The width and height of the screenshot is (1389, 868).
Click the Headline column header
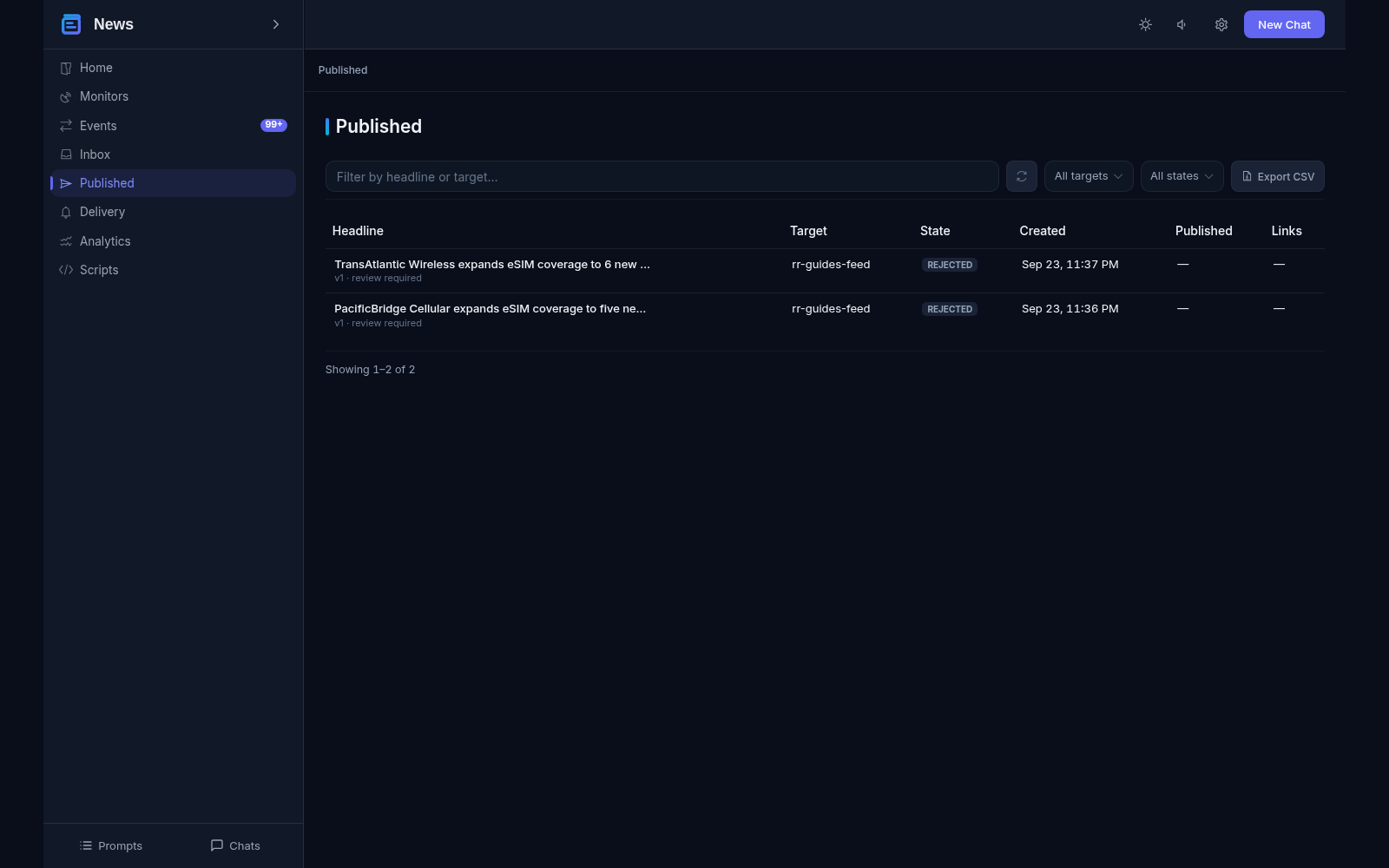pos(358,231)
